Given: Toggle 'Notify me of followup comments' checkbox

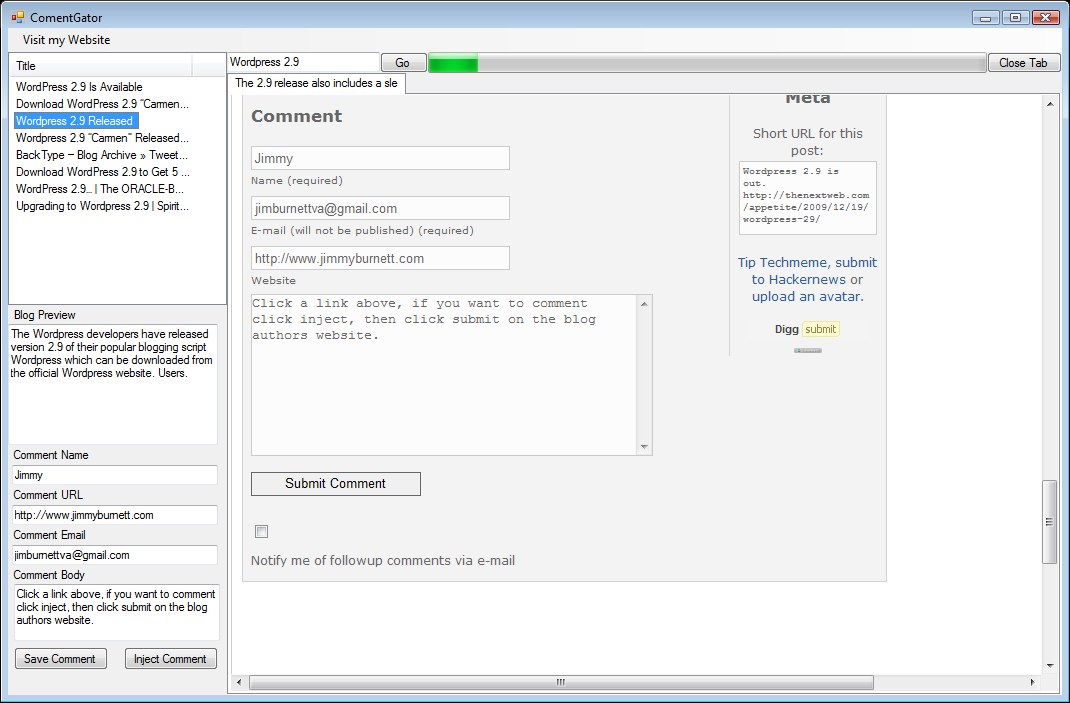Looking at the screenshot, I should [261, 532].
